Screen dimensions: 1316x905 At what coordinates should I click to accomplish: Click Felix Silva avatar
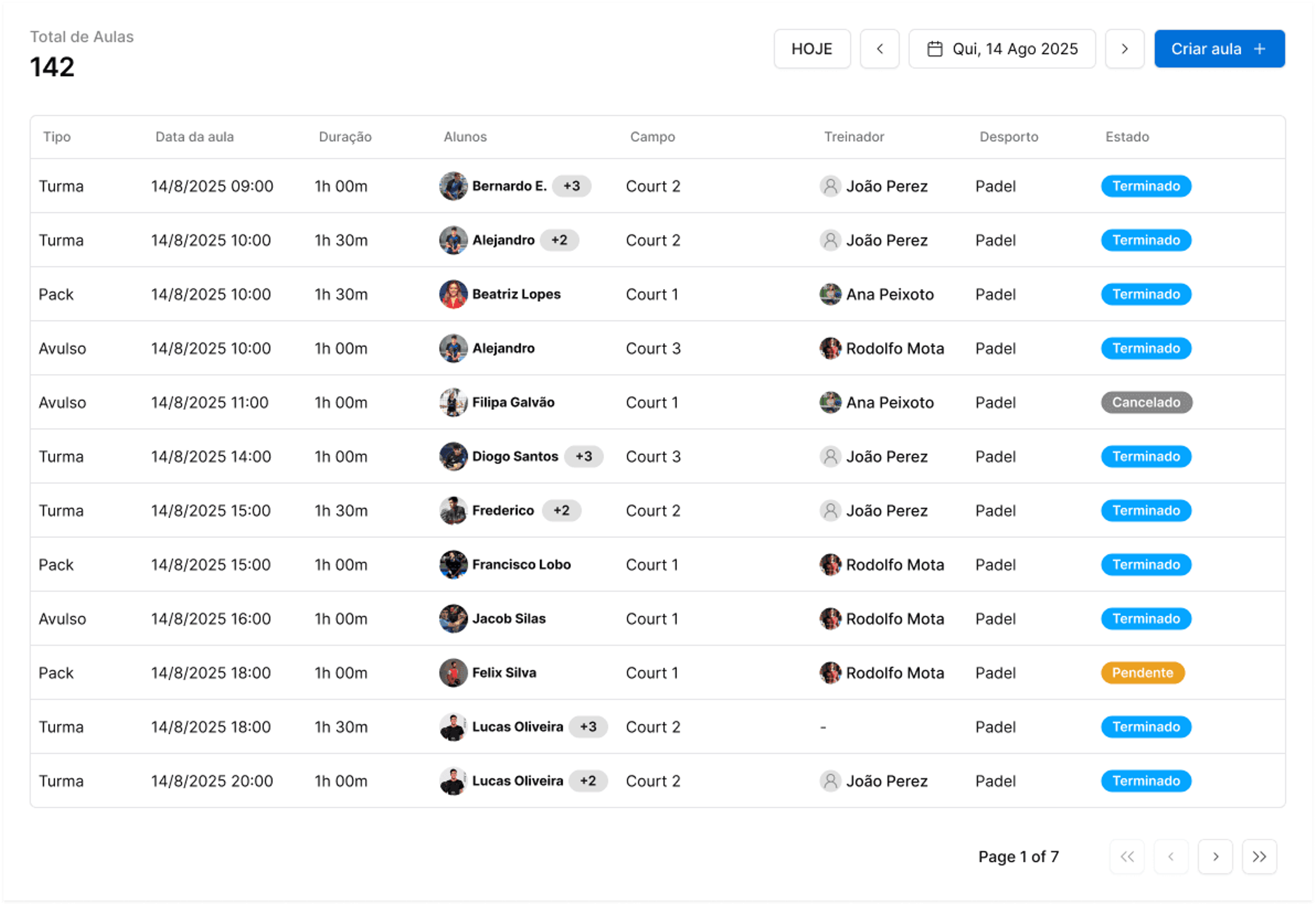coord(453,672)
